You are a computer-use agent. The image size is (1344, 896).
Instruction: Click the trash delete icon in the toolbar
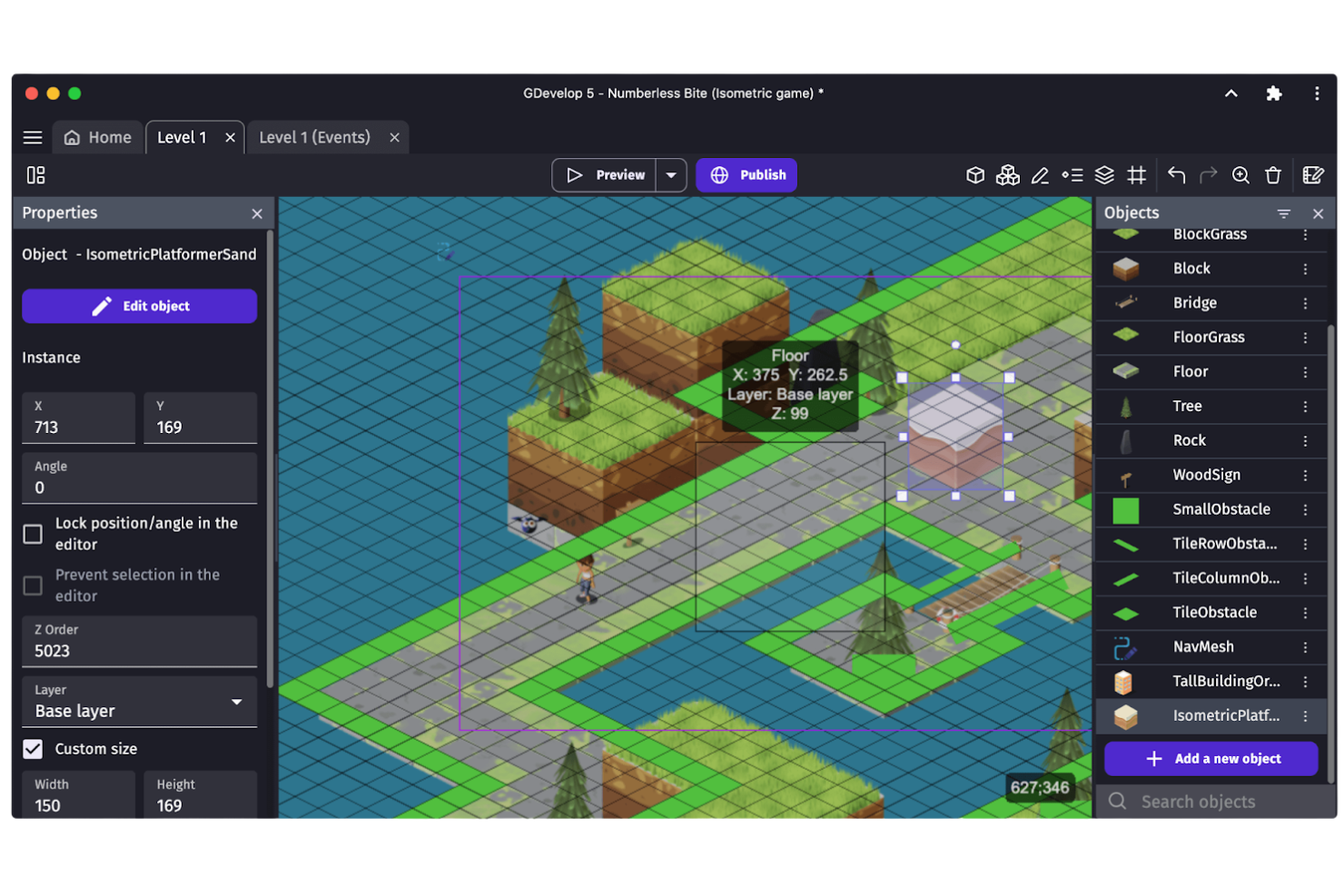(x=1273, y=175)
